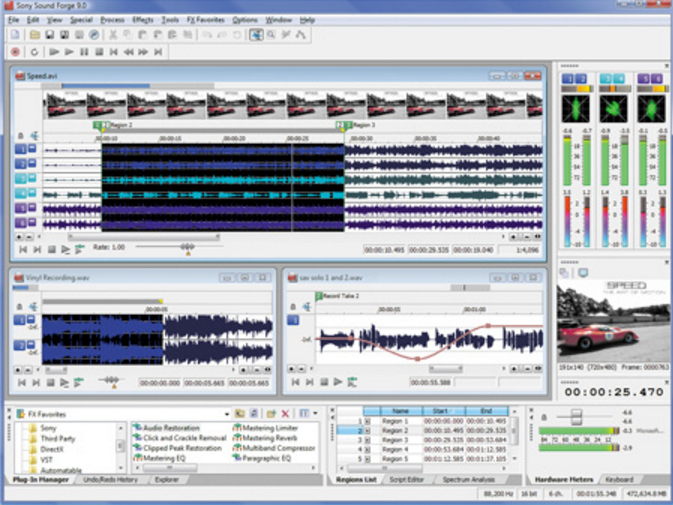Image resolution: width=673 pixels, height=505 pixels.
Task: Select the Pencil tool in the toolbar
Action: [x=286, y=35]
